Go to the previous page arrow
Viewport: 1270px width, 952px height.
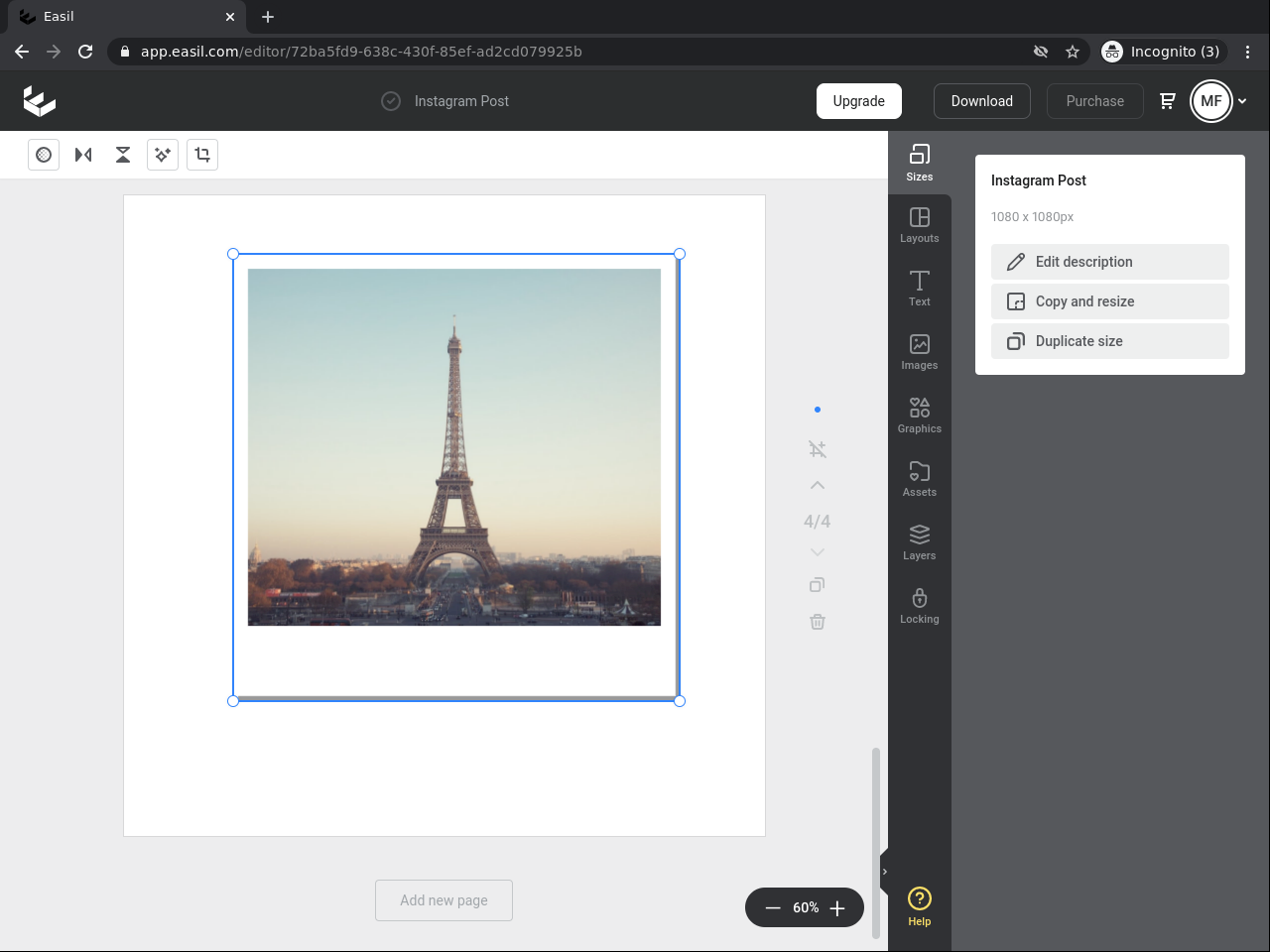pyautogui.click(x=818, y=486)
